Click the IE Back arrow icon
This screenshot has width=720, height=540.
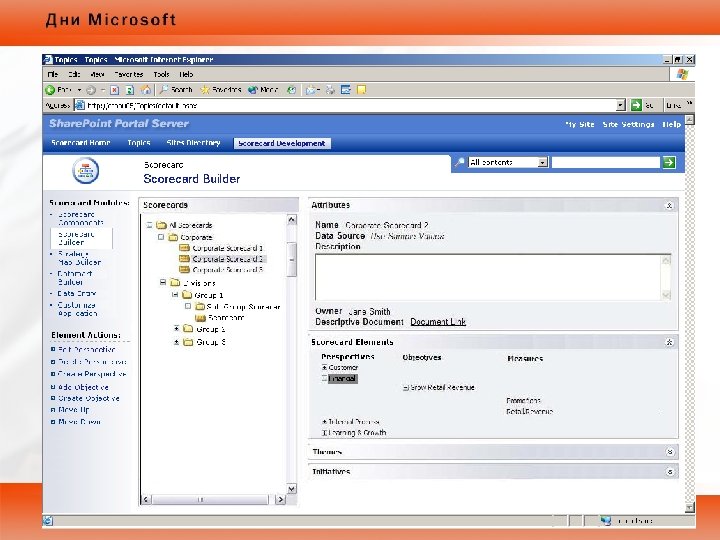click(51, 90)
